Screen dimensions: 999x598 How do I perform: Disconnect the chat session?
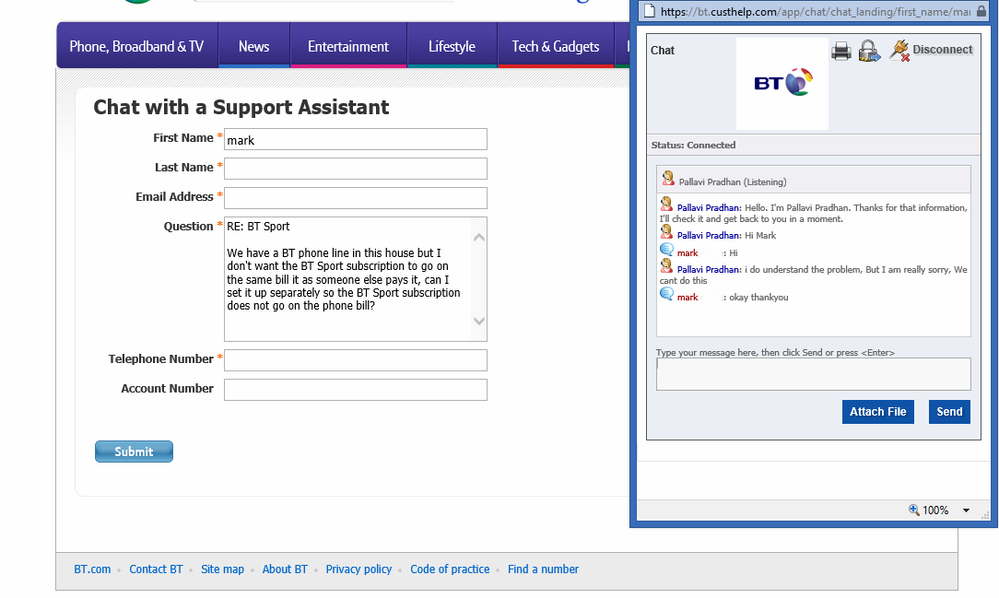point(931,50)
